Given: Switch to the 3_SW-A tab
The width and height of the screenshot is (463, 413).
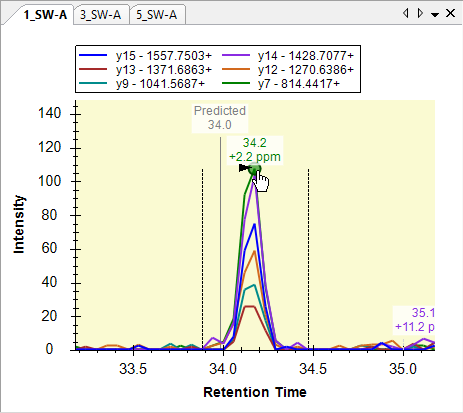Looking at the screenshot, I should (x=100, y=15).
